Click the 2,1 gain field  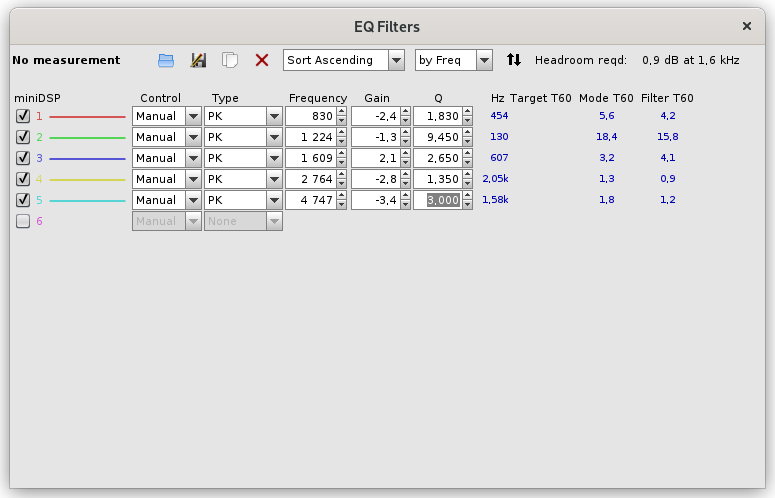(x=376, y=158)
